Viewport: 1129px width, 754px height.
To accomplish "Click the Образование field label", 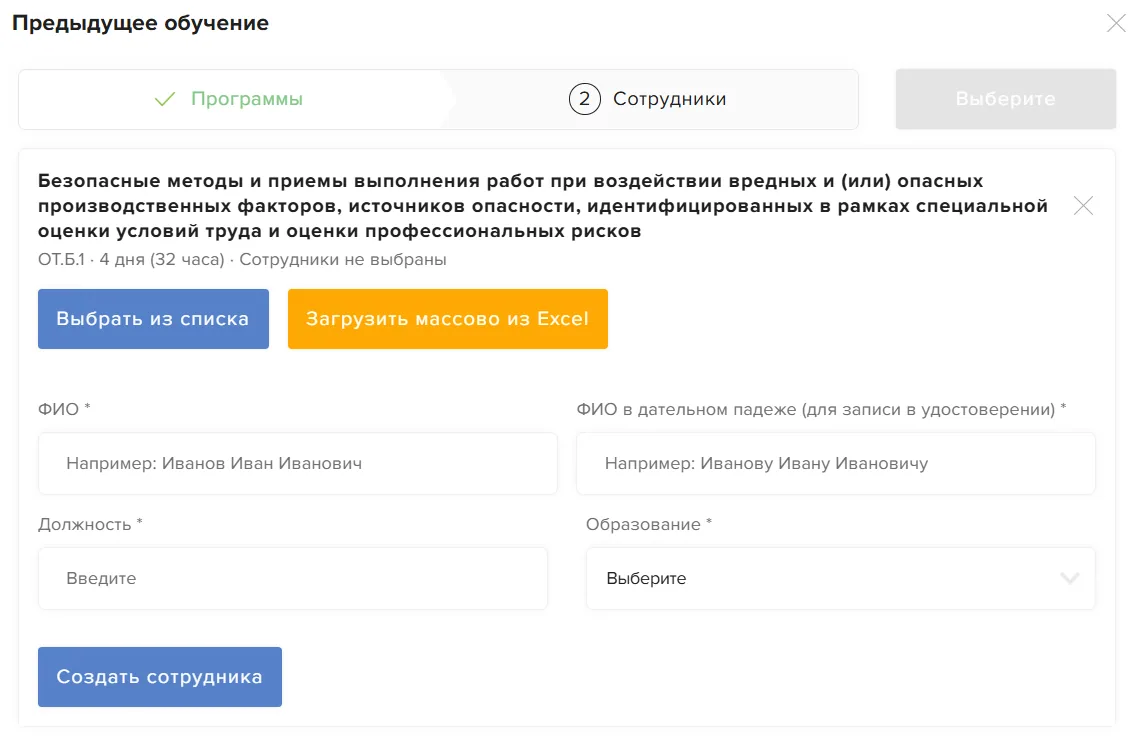I will tap(649, 524).
